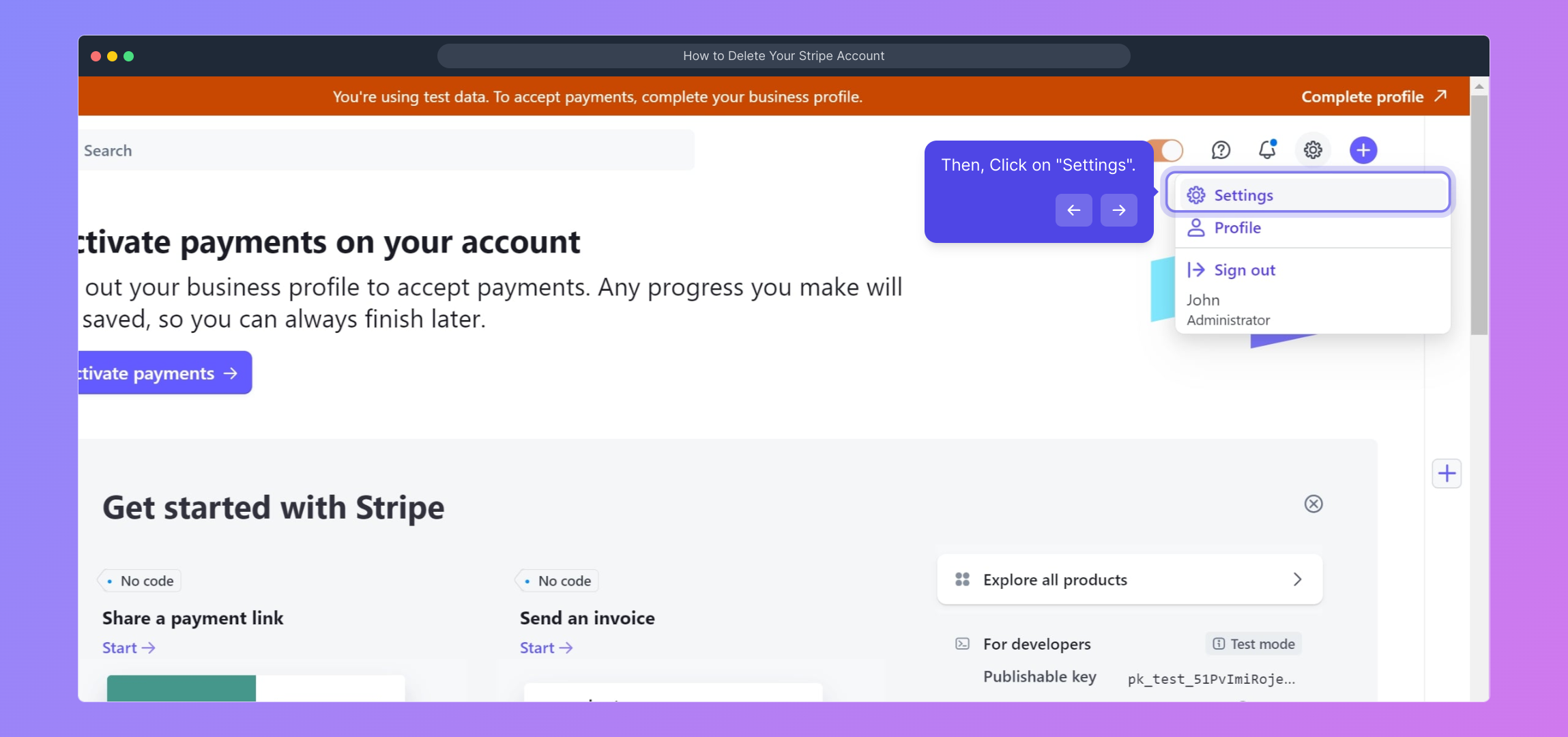Go to previous tutorial step arrow
The image size is (1568, 737).
(1074, 210)
